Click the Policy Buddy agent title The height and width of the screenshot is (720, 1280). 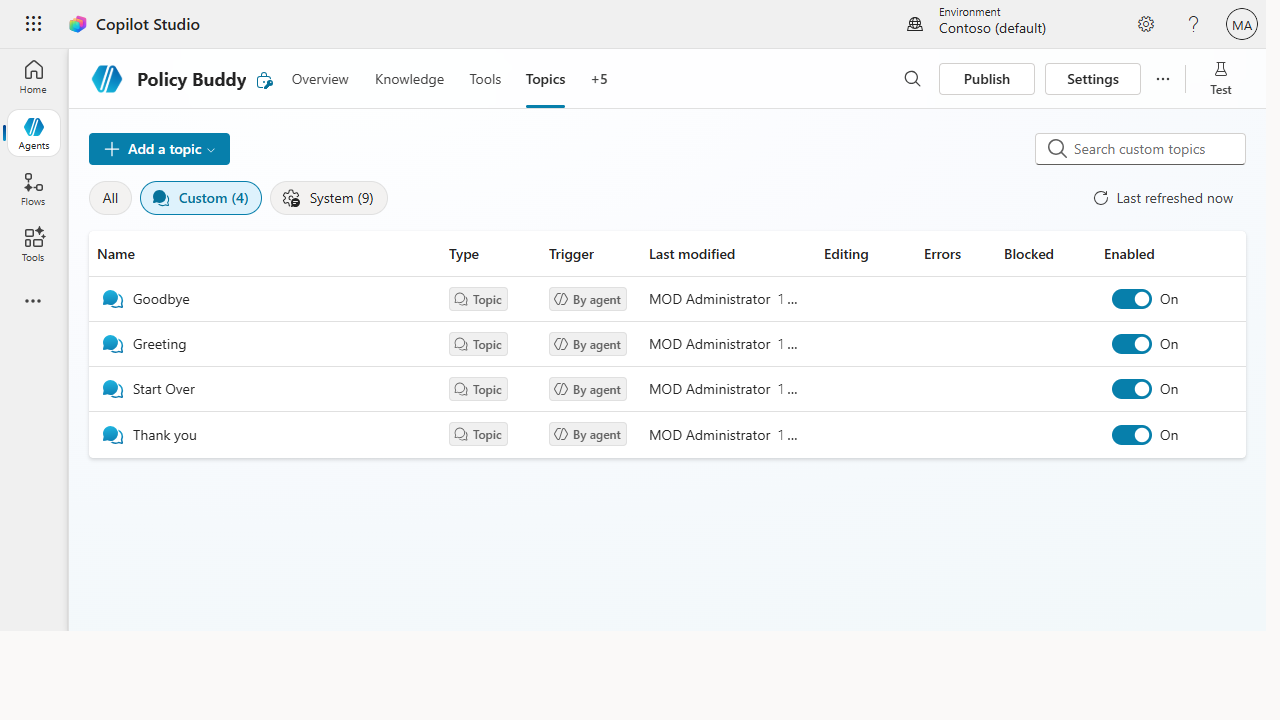tap(192, 79)
